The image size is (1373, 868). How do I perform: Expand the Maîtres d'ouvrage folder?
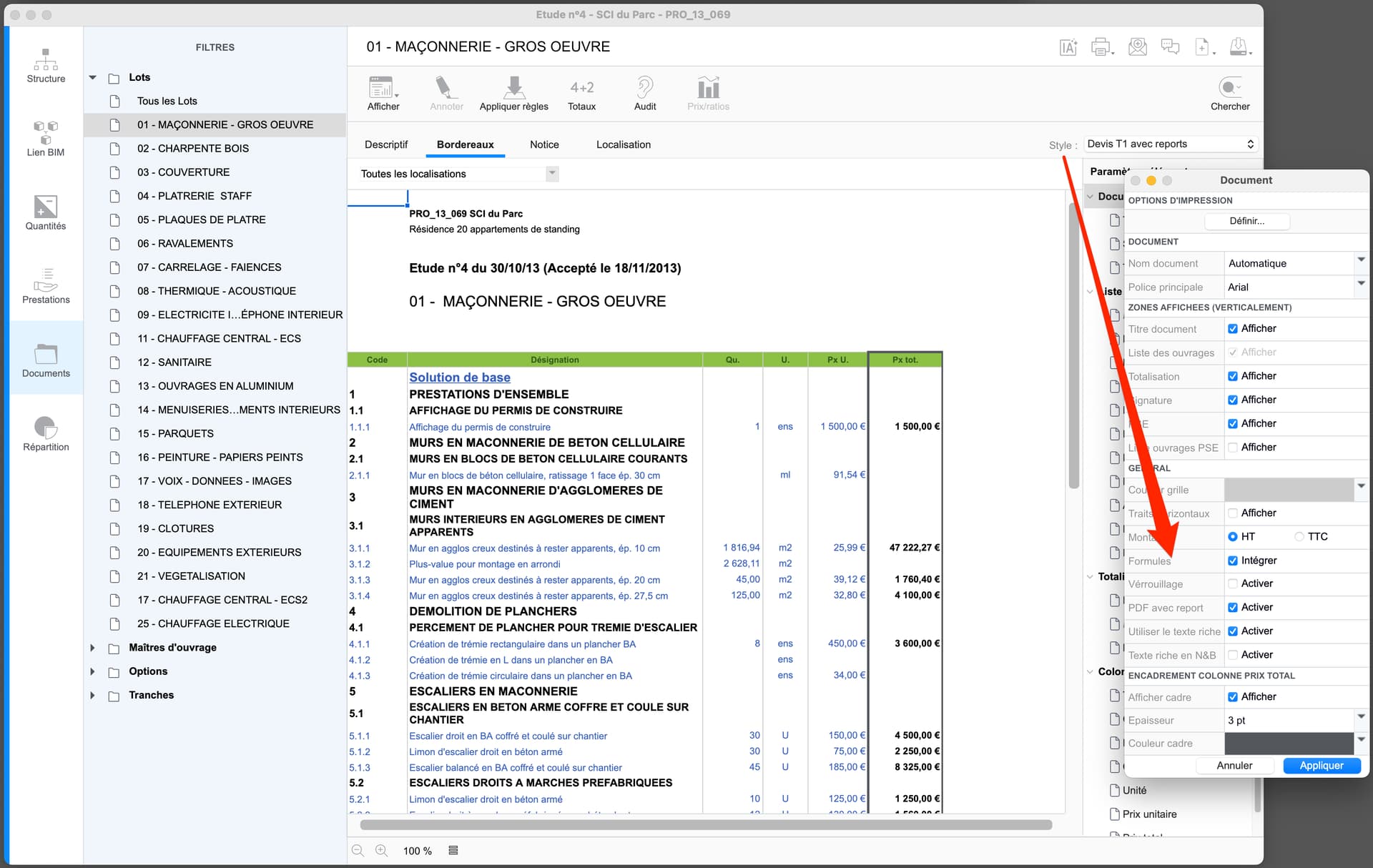(92, 648)
